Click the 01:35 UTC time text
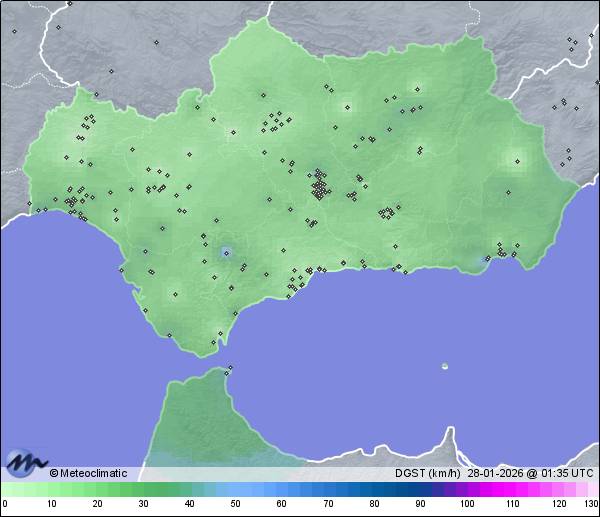 pos(568,473)
